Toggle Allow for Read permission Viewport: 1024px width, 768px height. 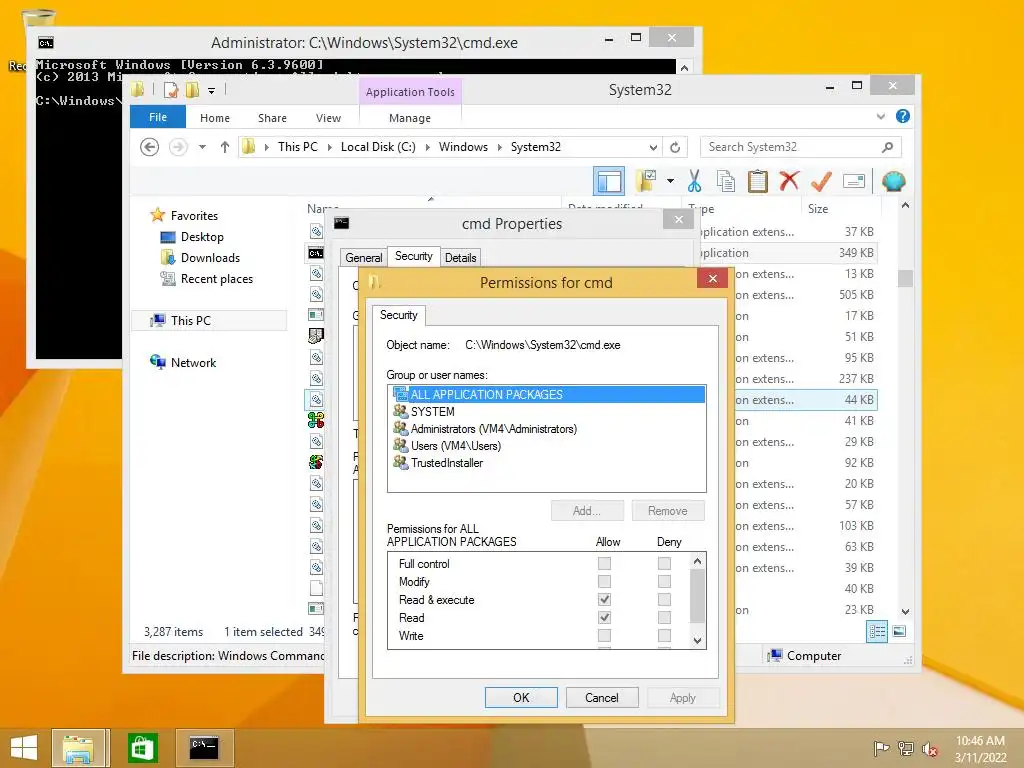click(x=604, y=617)
